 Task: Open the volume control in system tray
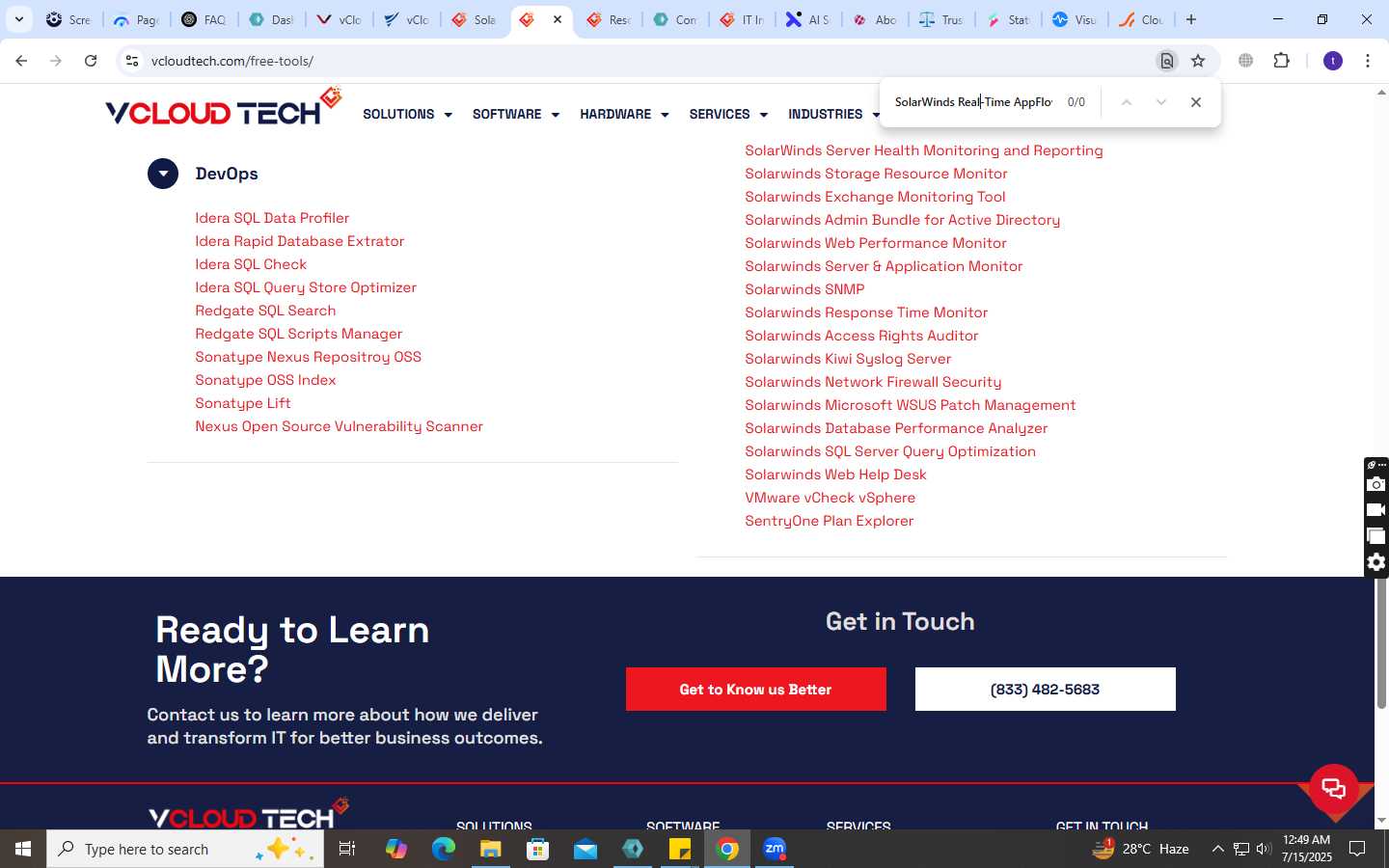(1264, 849)
